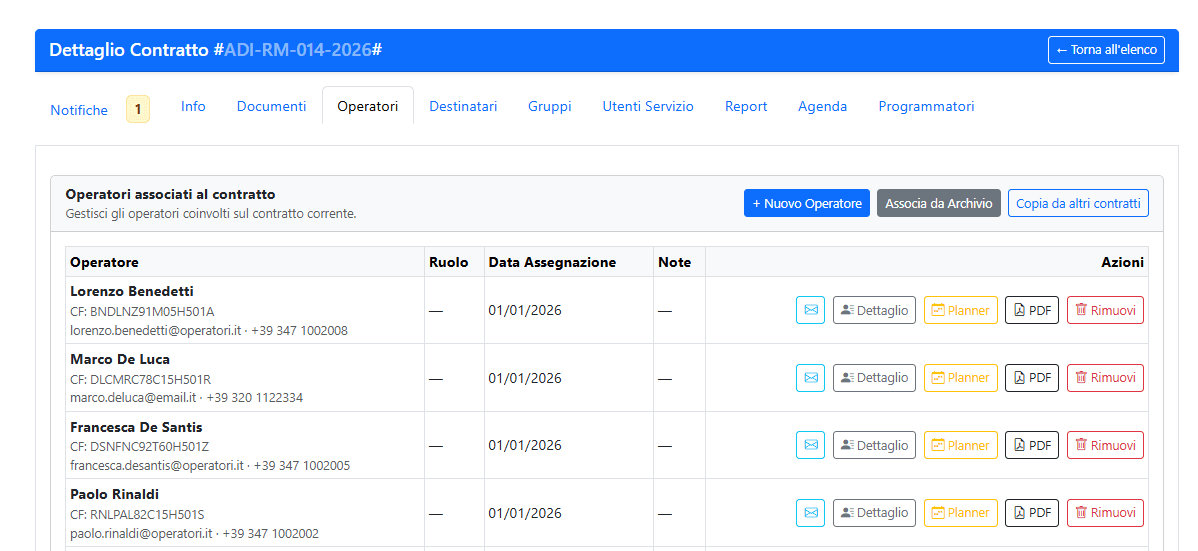Image resolution: width=1198 pixels, height=551 pixels.
Task: Remove Francesca De Santis from contract
Action: tap(1105, 445)
